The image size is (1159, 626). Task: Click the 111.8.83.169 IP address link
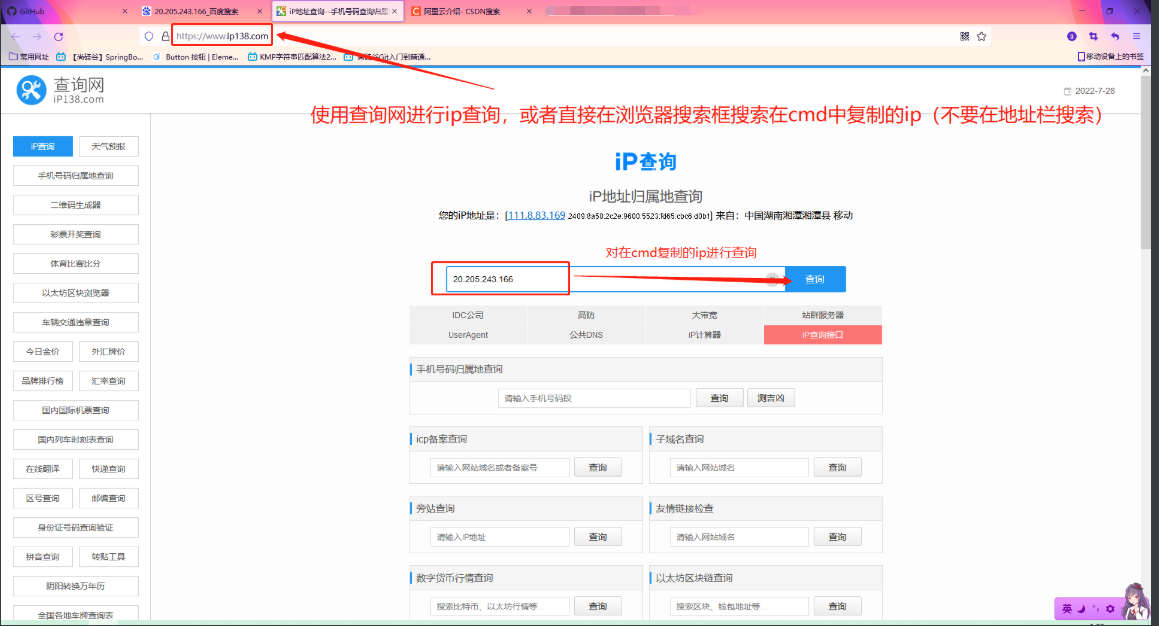tap(537, 215)
